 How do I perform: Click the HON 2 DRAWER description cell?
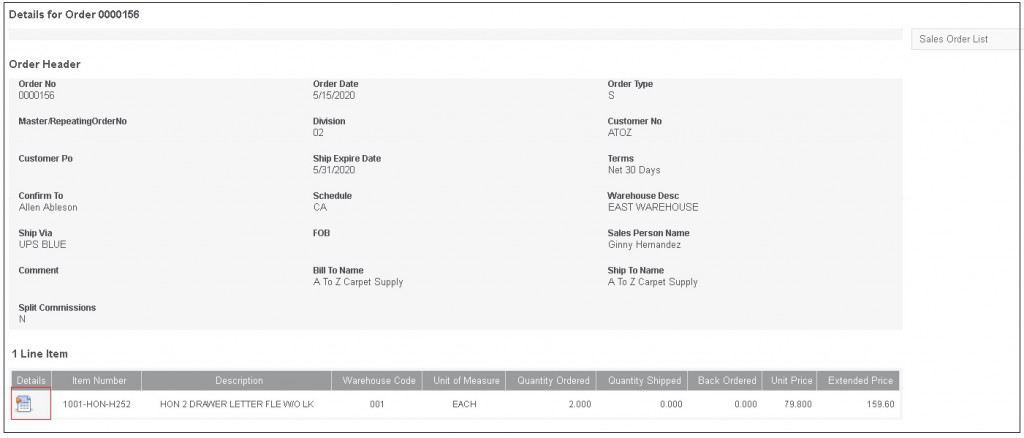coord(236,405)
